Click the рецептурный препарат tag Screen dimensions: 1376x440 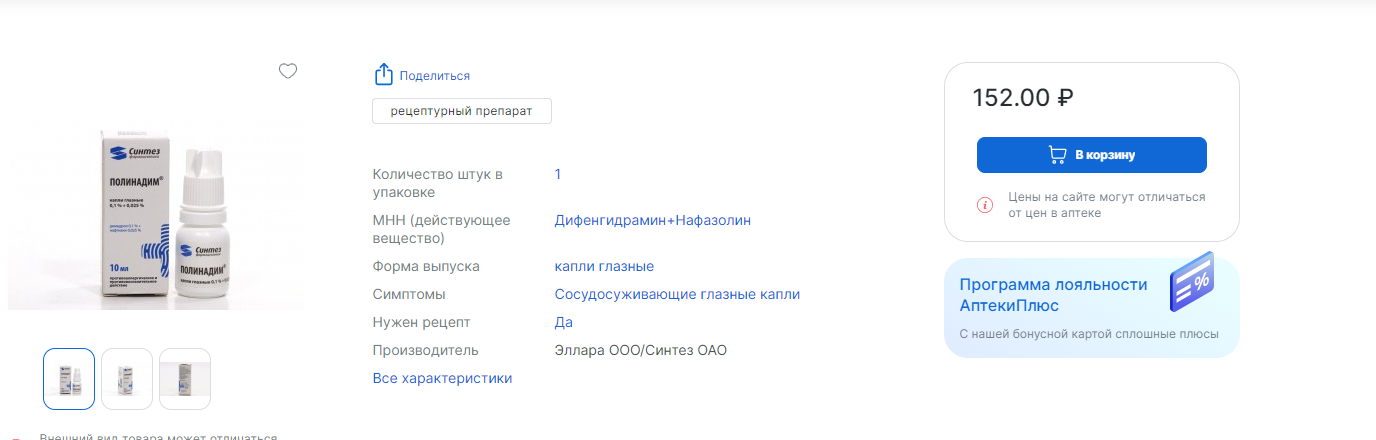(x=462, y=110)
